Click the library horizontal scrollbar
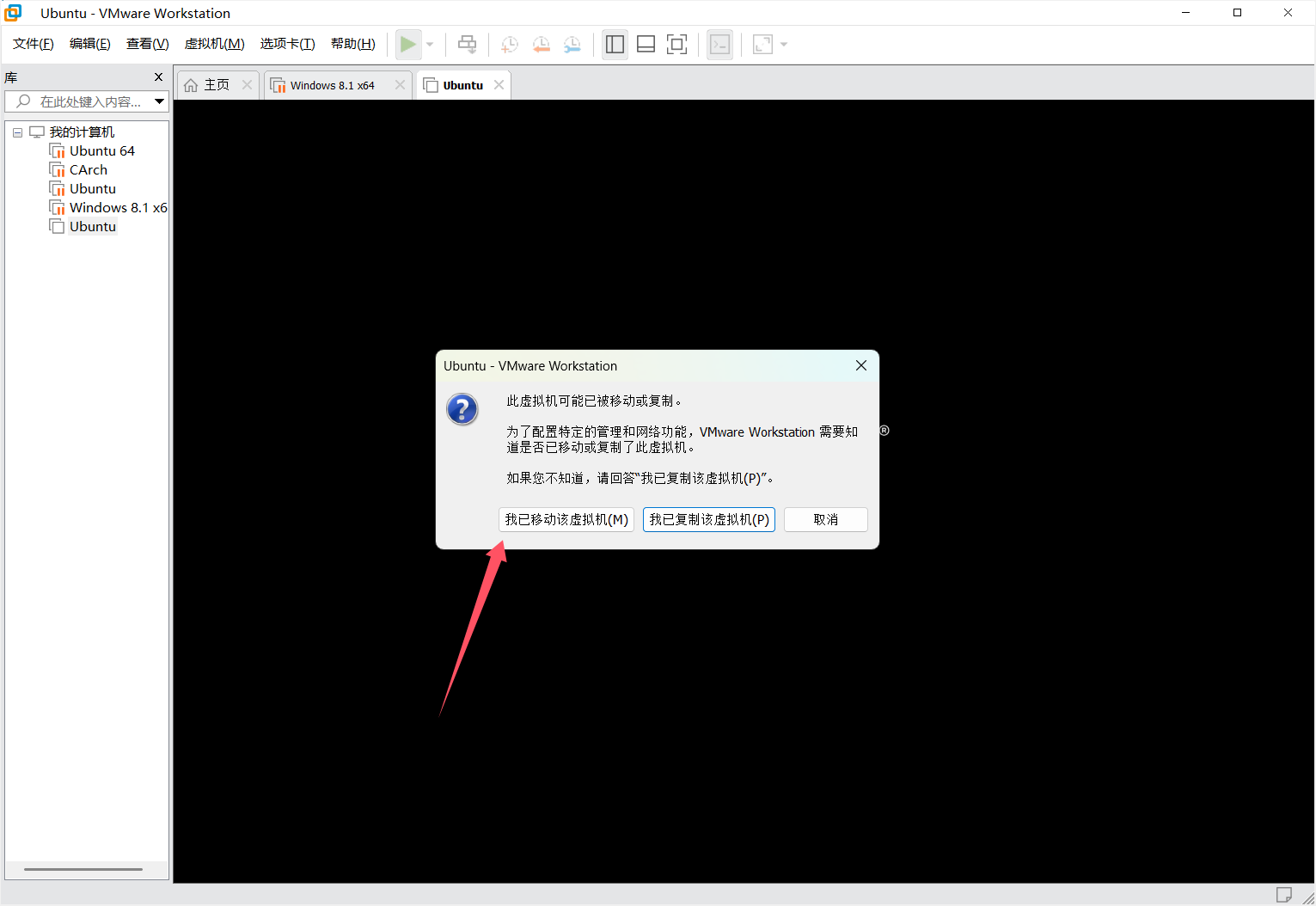Viewport: 1316px width, 906px height. pos(83,869)
